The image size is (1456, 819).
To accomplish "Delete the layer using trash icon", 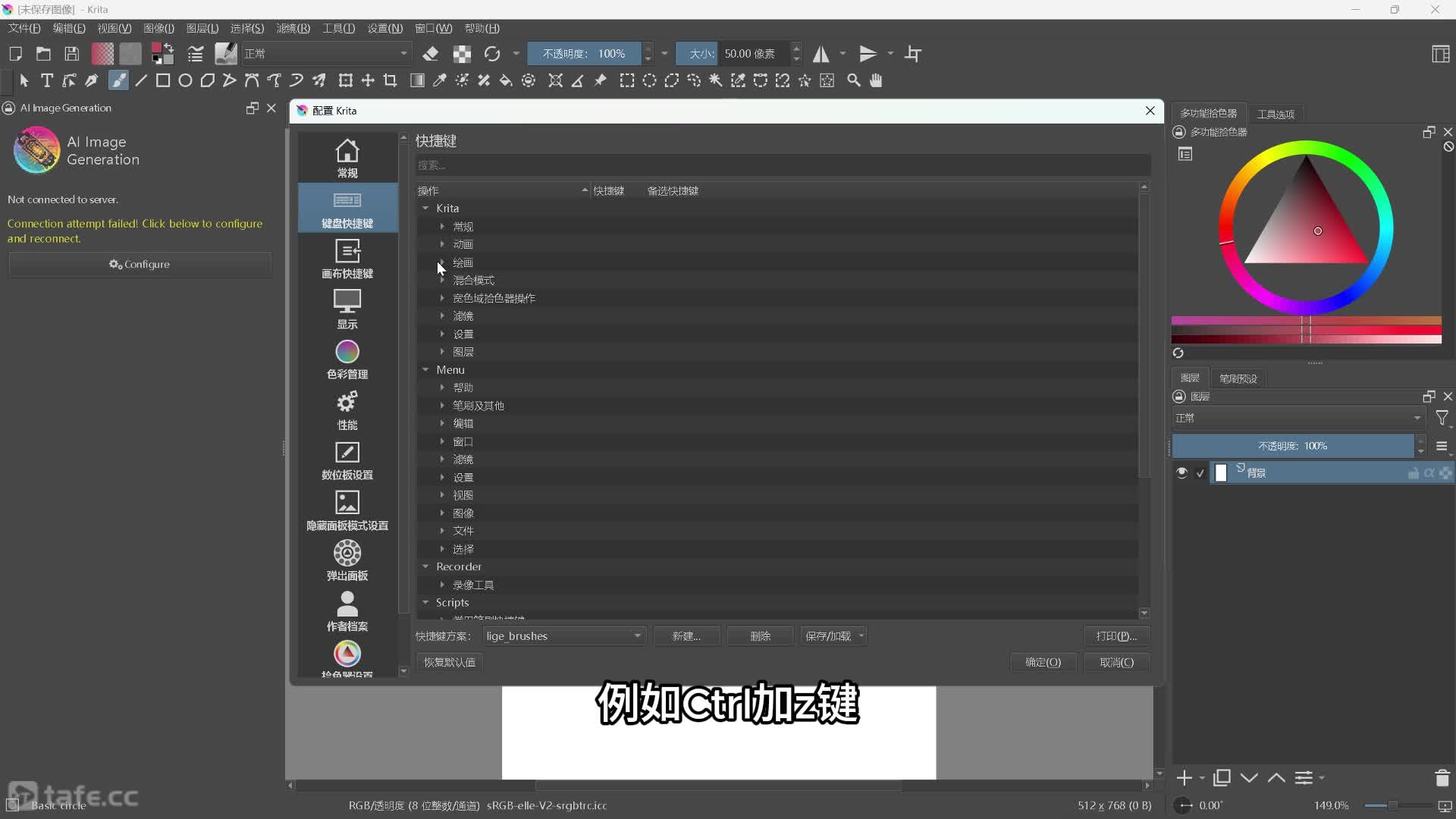I will pyautogui.click(x=1442, y=778).
